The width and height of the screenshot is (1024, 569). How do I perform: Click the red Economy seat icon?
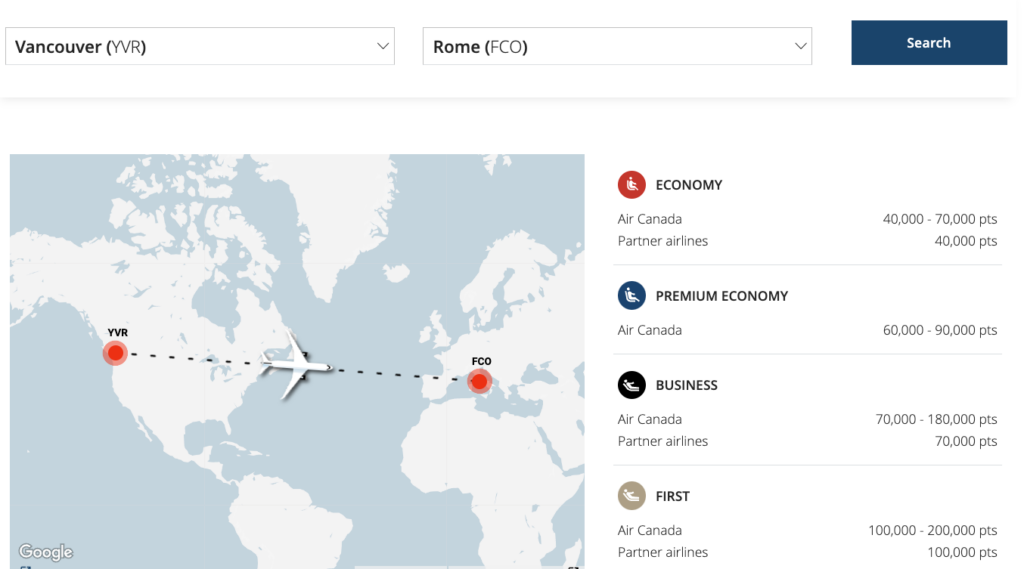pos(632,185)
